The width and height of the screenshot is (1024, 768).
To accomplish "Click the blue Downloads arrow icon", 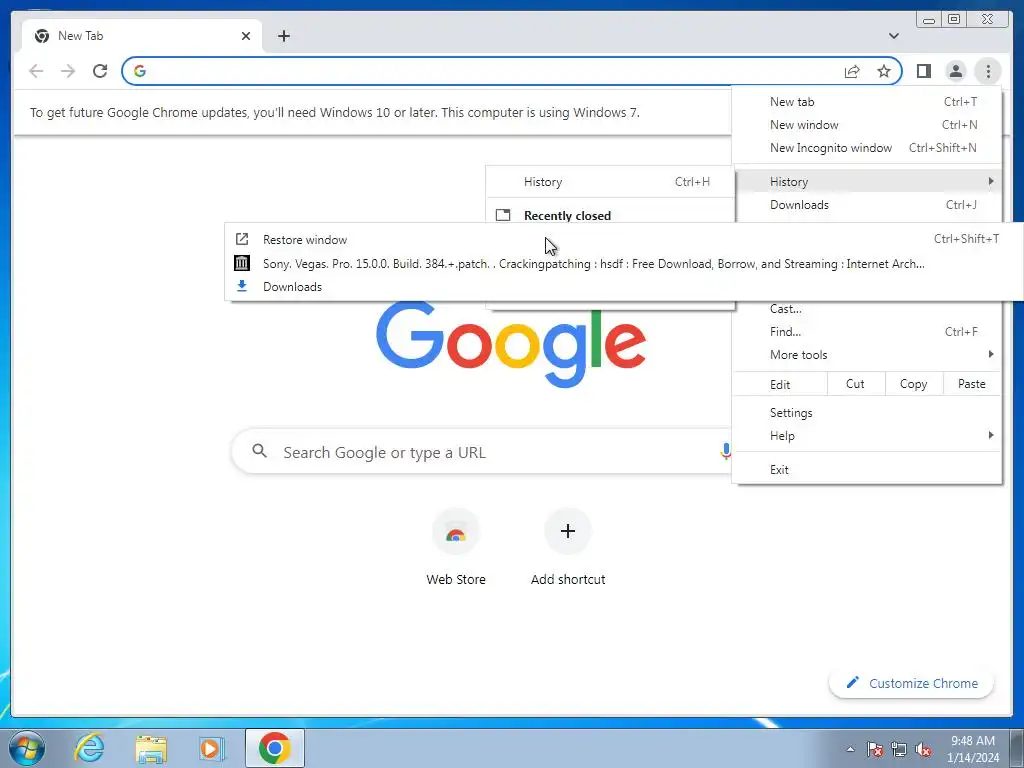I will click(242, 286).
